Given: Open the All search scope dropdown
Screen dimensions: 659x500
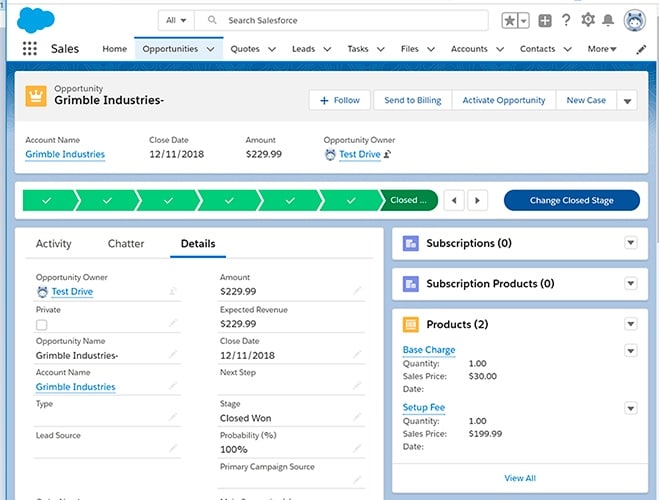Looking at the screenshot, I should coord(176,20).
